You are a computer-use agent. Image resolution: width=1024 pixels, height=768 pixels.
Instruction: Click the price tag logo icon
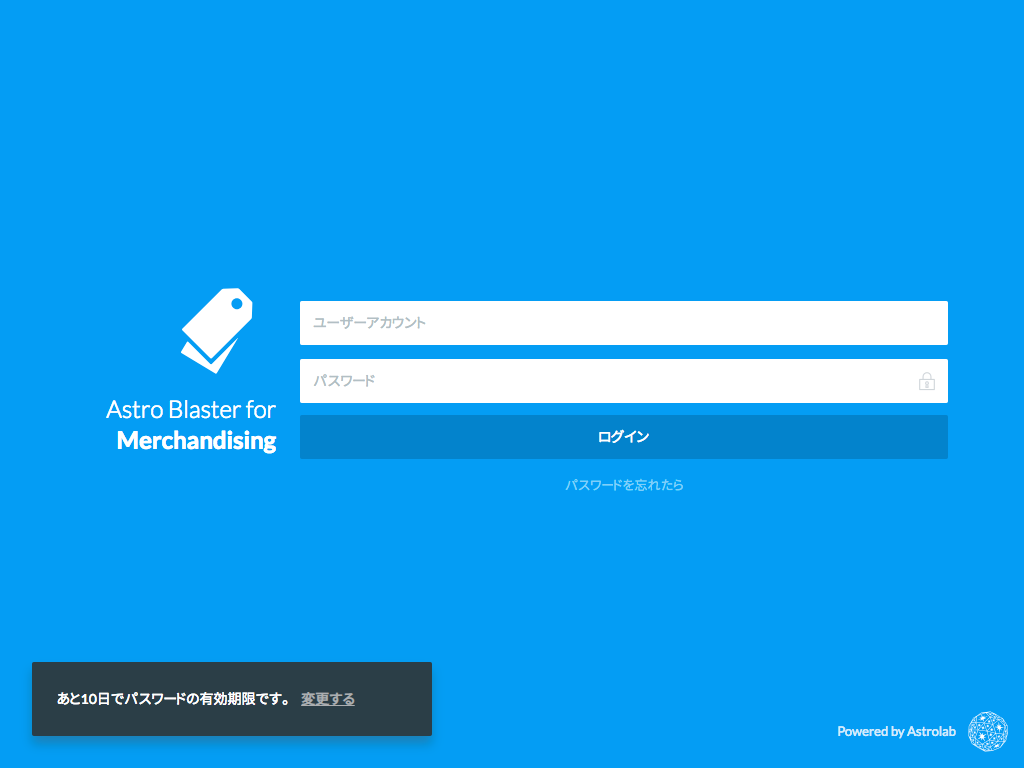click(217, 330)
